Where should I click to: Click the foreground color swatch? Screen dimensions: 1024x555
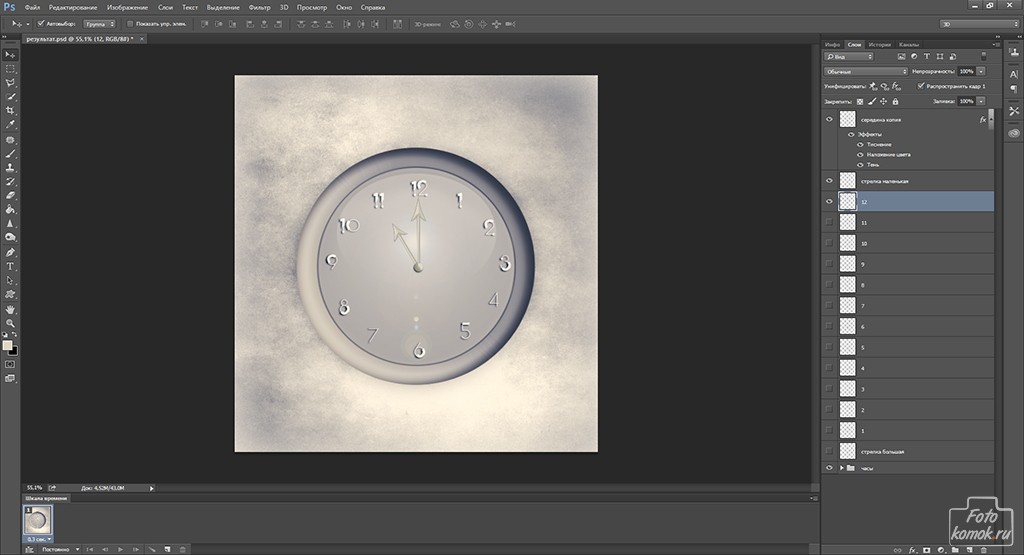point(8,345)
